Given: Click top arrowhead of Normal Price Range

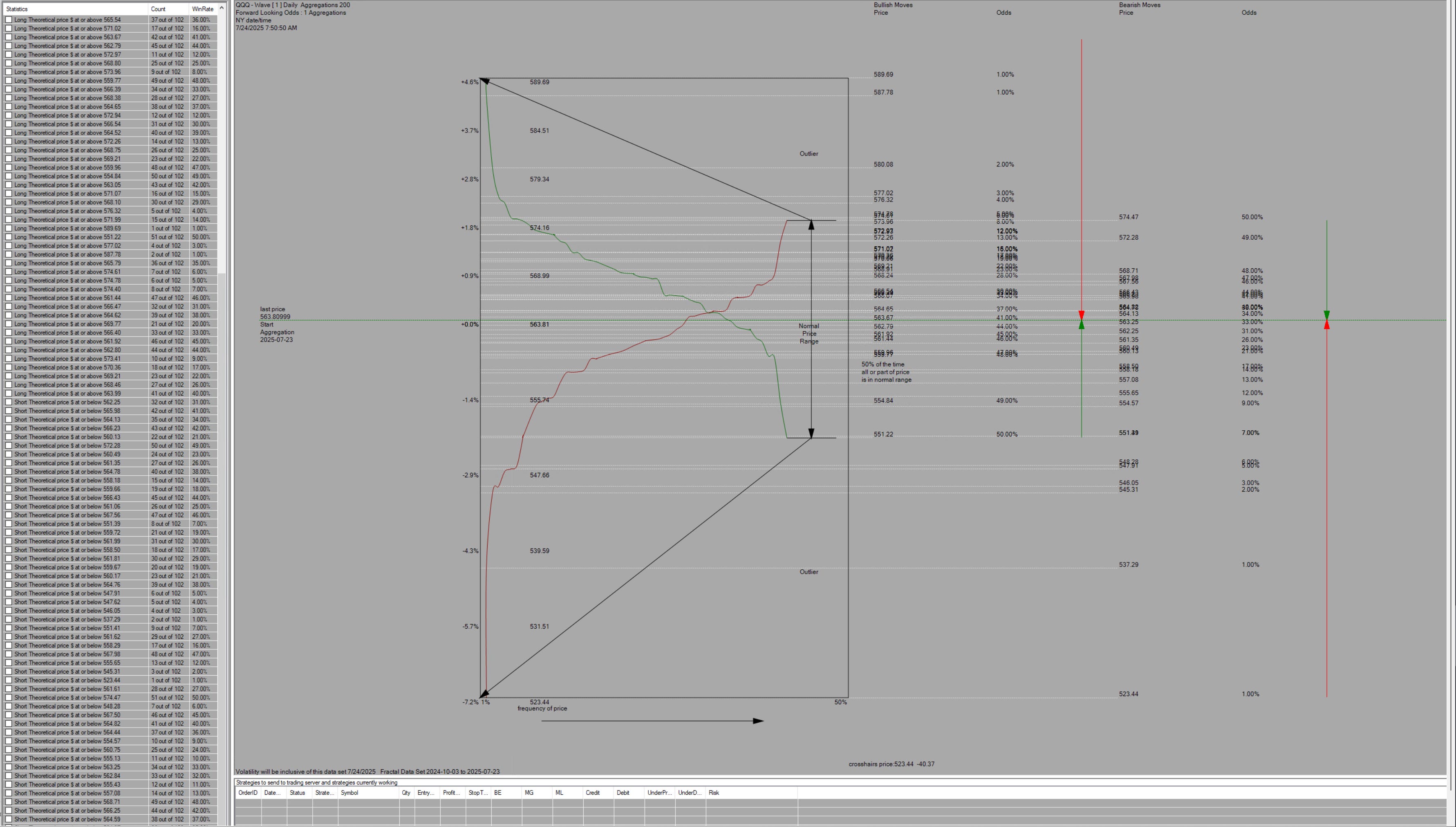Looking at the screenshot, I should [811, 225].
